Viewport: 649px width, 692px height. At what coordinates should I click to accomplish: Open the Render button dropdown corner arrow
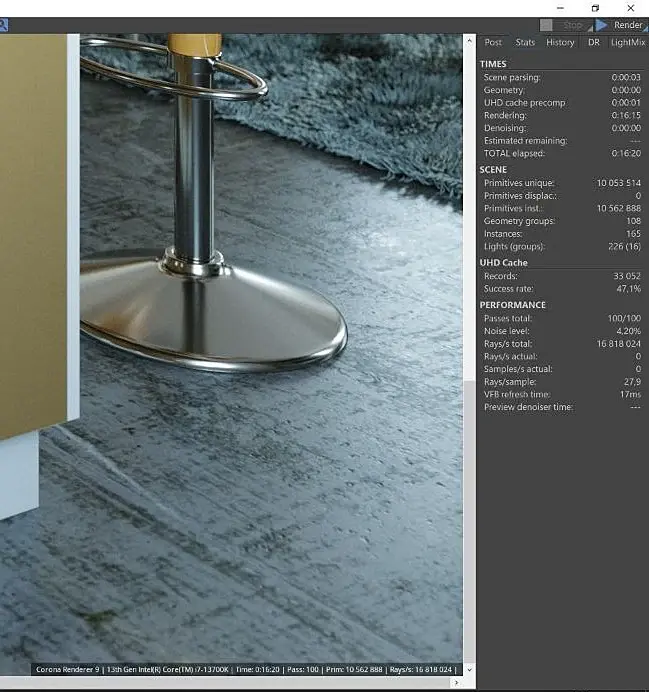tap(645, 29)
